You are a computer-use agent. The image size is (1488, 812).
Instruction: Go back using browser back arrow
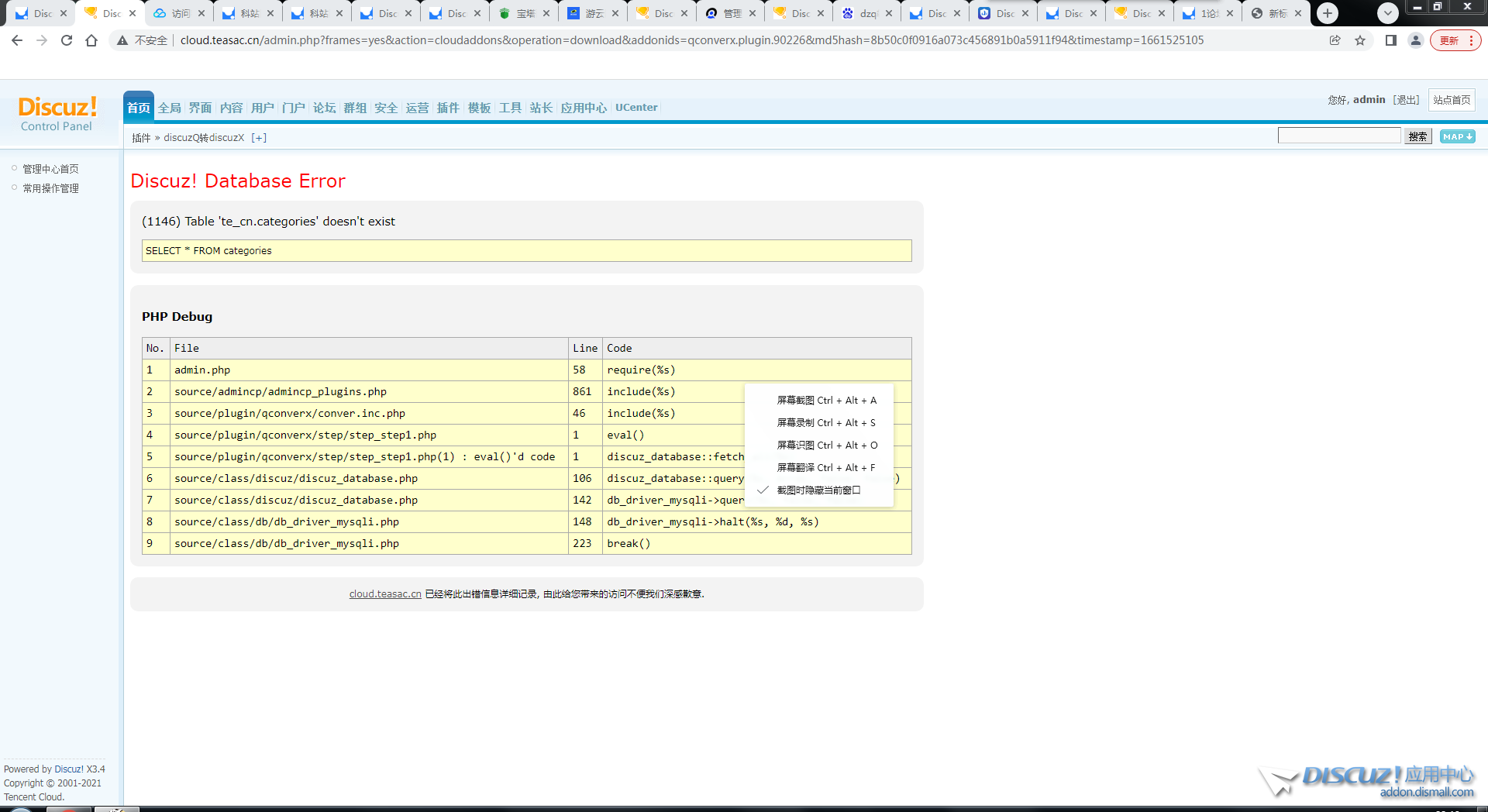tap(17, 40)
